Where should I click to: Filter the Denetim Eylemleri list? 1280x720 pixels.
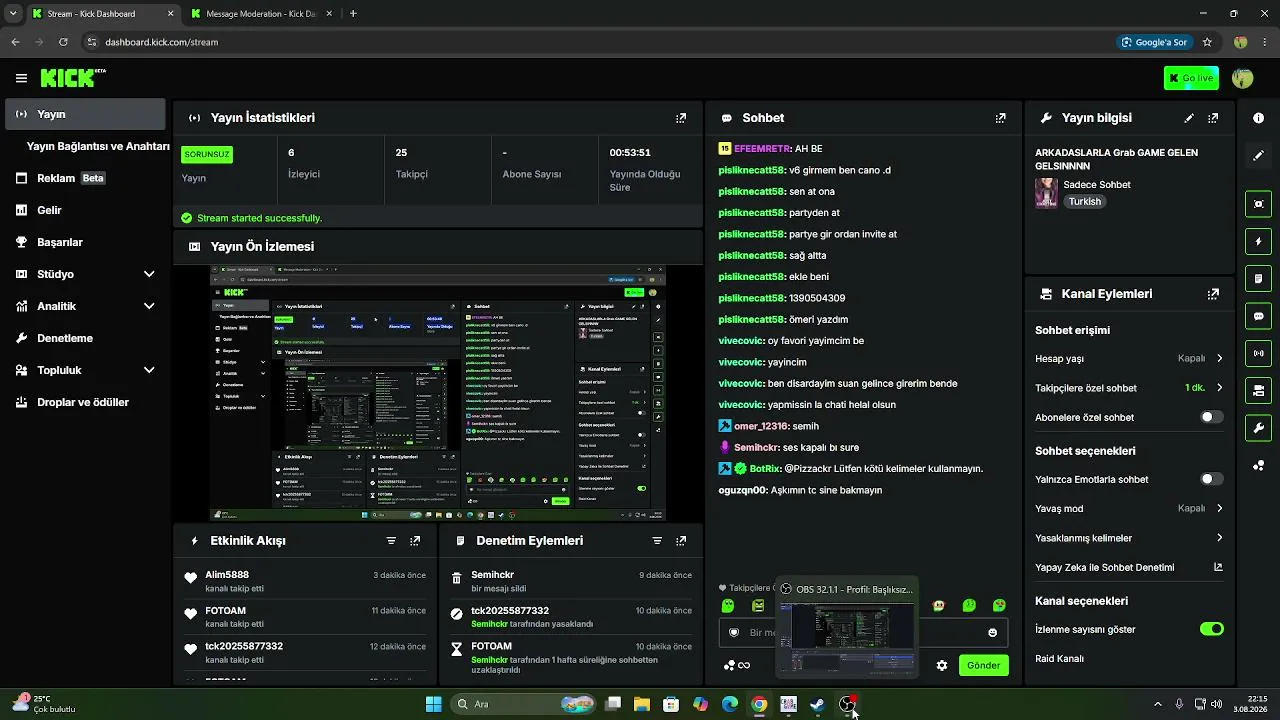click(x=657, y=541)
